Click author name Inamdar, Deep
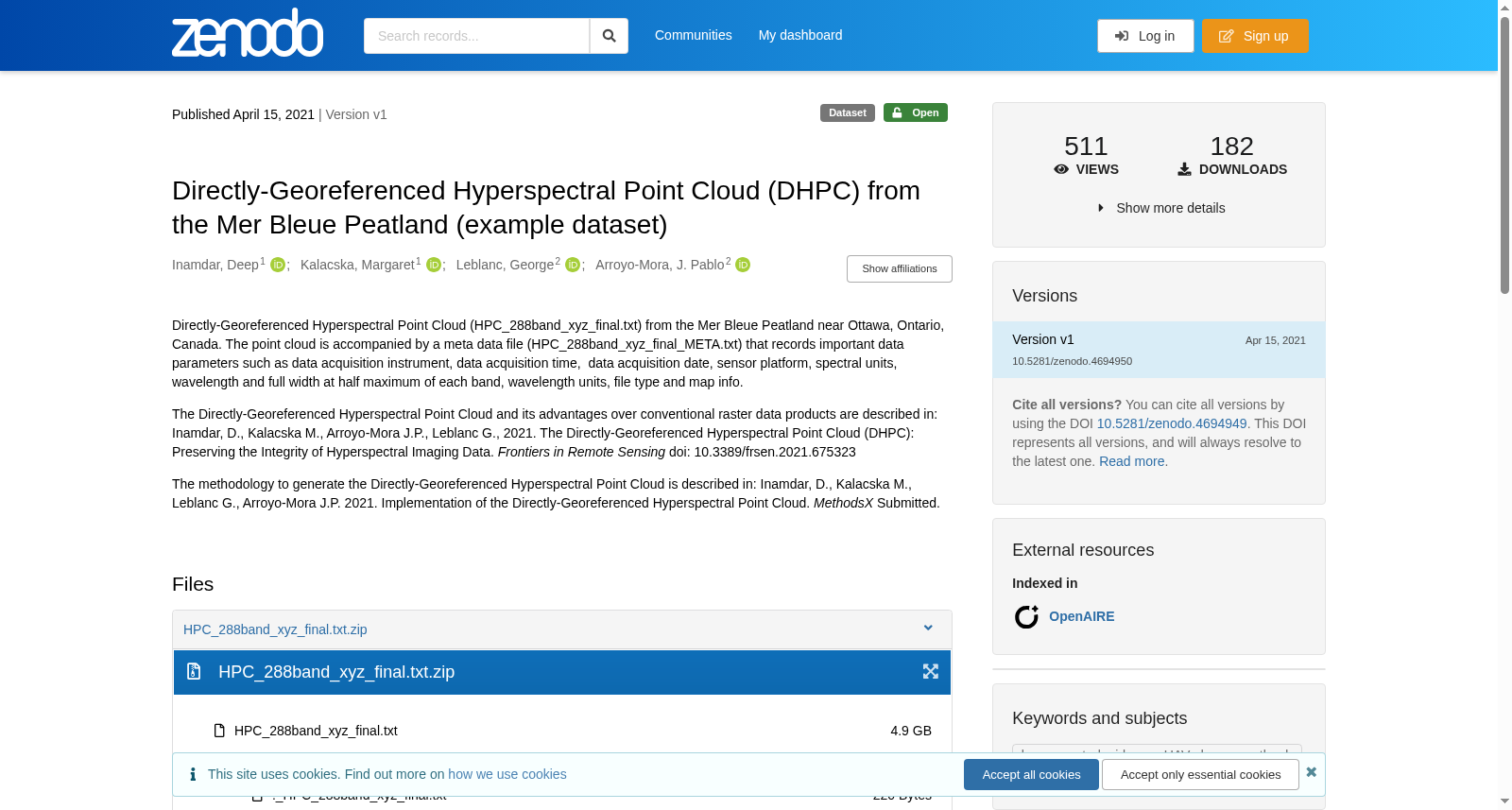The height and width of the screenshot is (810, 1512). pos(215,265)
